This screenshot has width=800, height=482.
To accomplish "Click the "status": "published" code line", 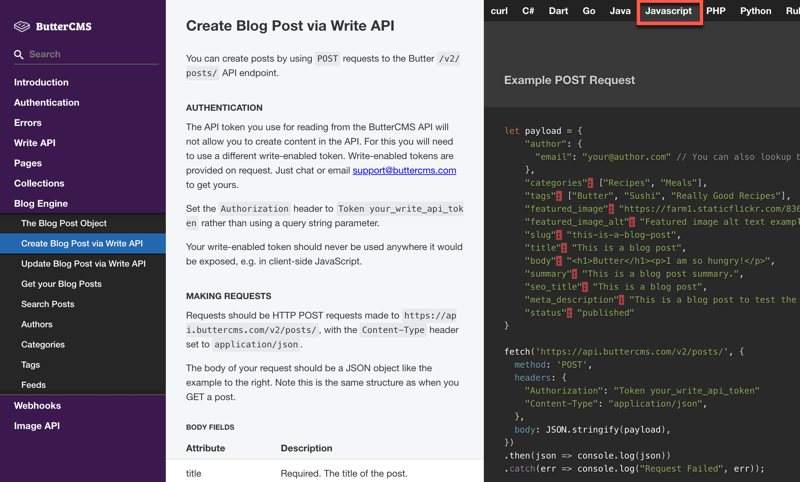I will (579, 313).
